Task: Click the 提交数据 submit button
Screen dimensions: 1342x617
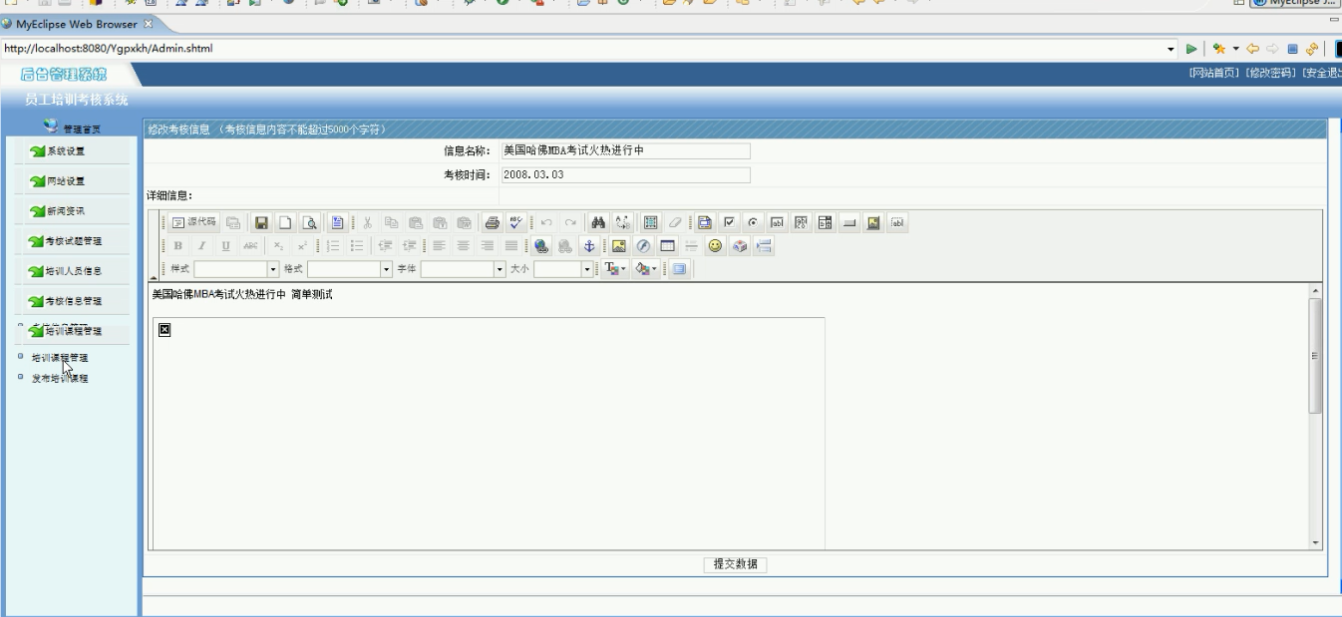Action: click(735, 564)
